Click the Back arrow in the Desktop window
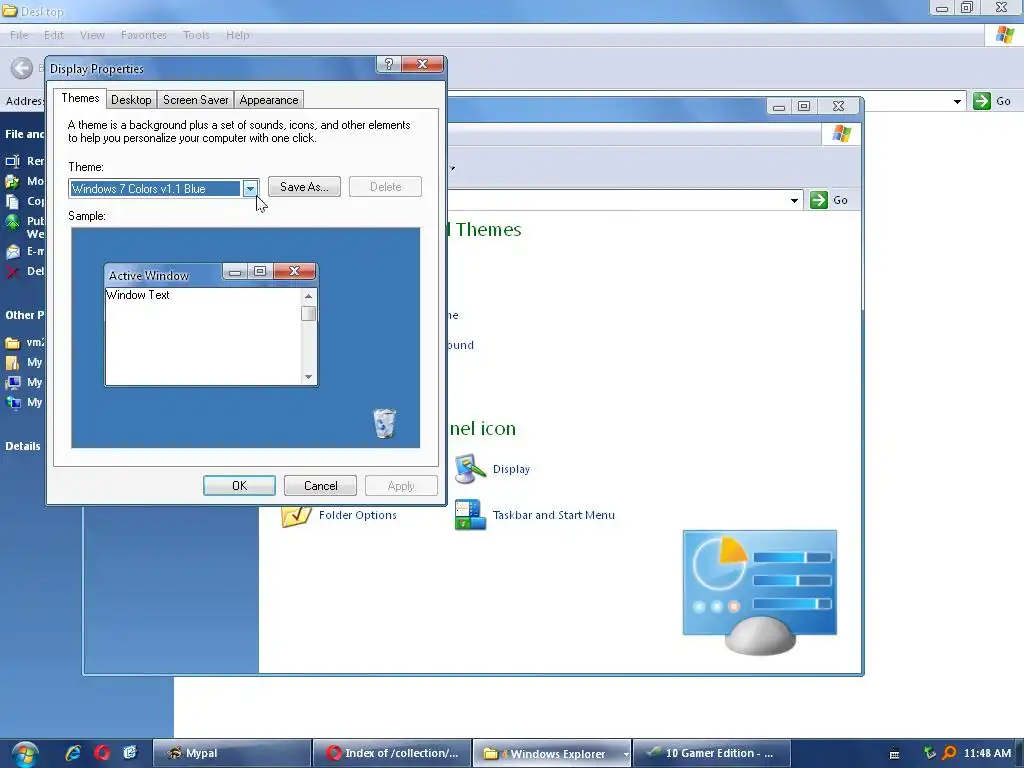1024x768 pixels. click(x=22, y=68)
